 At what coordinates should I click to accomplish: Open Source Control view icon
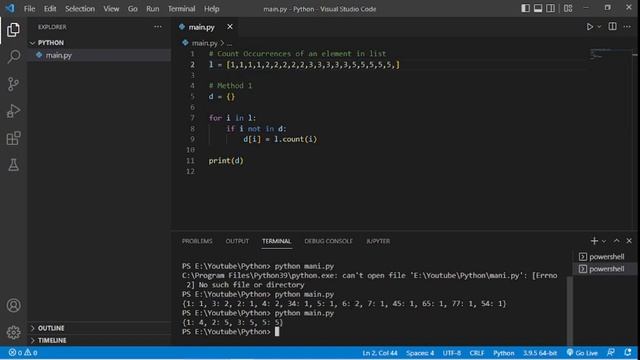pyautogui.click(x=13, y=84)
